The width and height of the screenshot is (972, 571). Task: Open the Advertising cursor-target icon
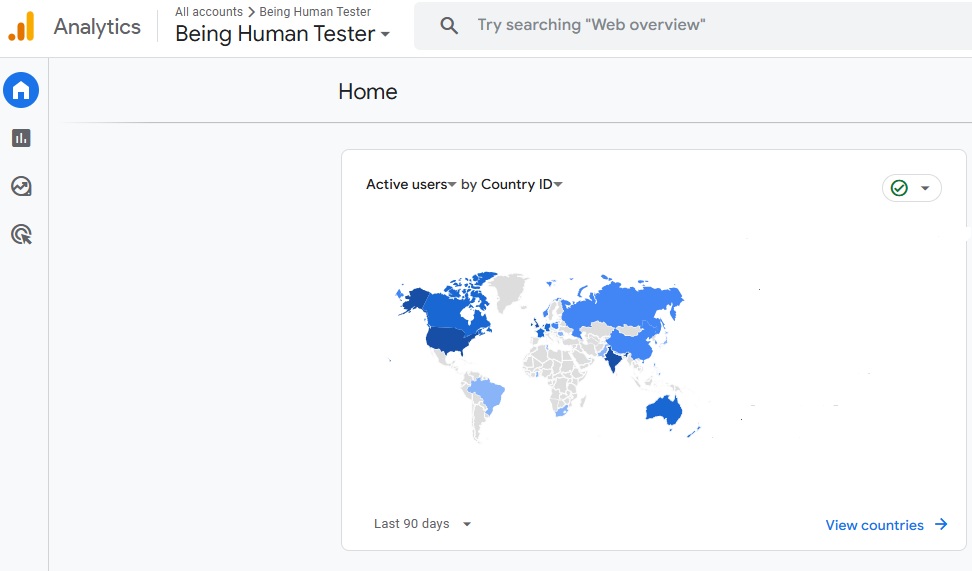[22, 234]
